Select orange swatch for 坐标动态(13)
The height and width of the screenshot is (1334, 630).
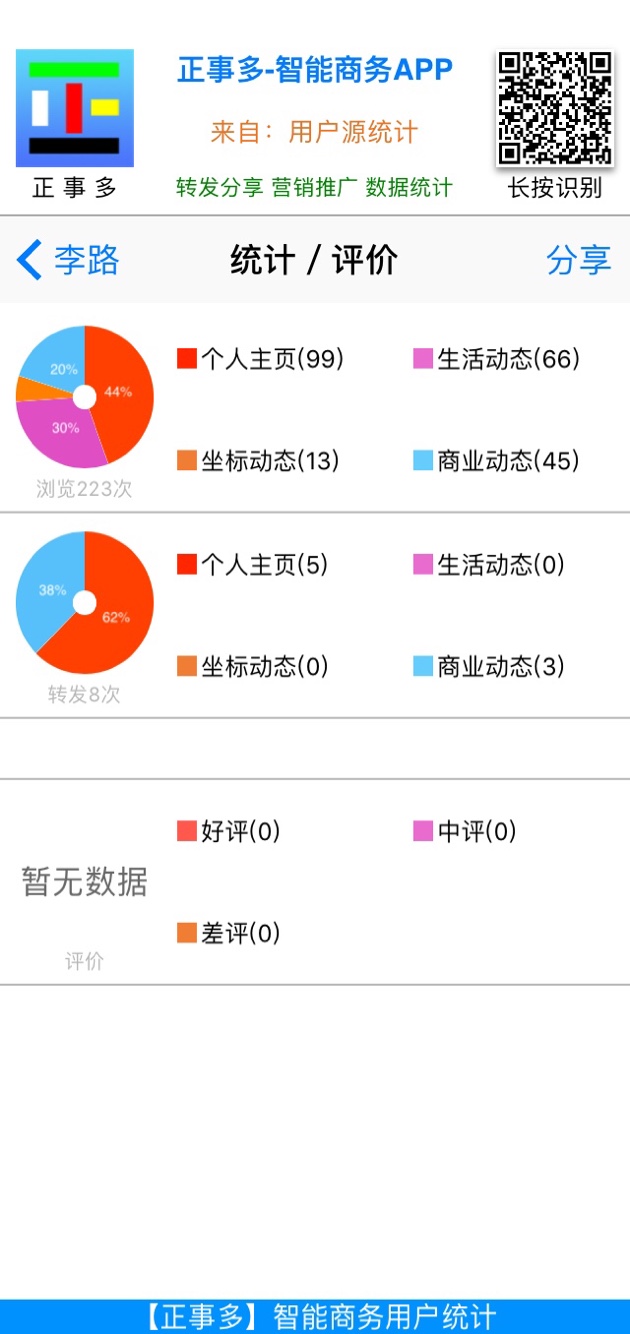(187, 461)
